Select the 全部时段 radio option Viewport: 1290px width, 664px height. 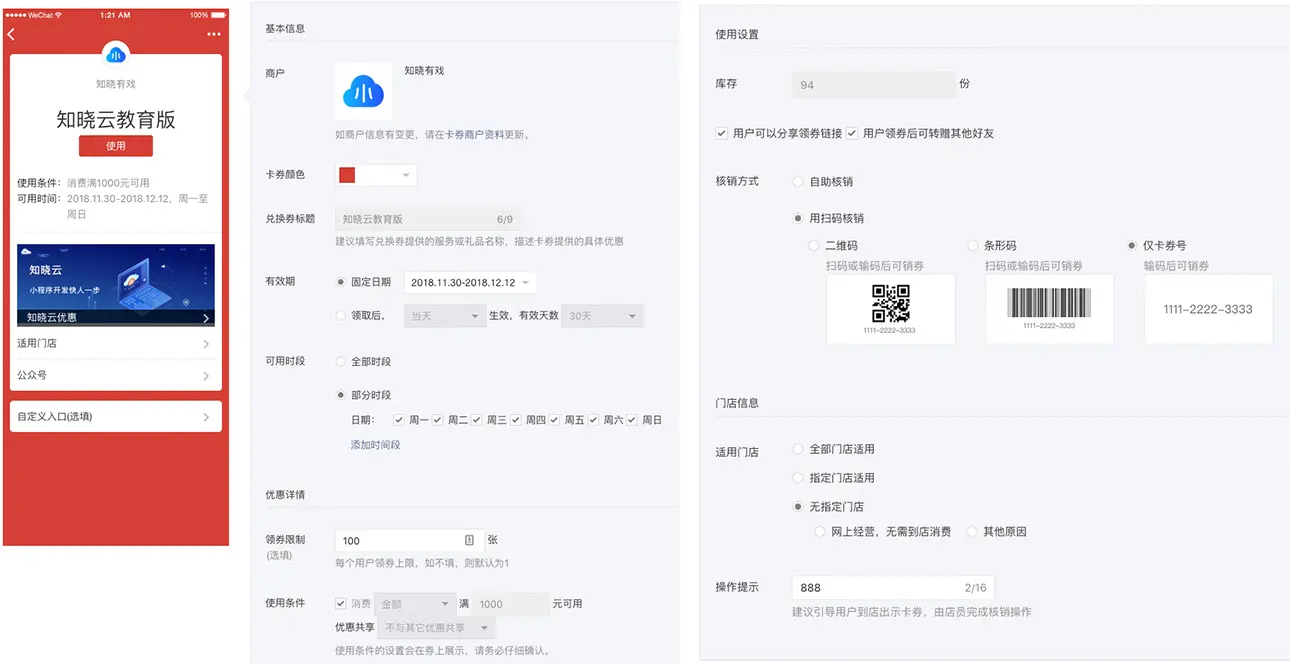341,361
